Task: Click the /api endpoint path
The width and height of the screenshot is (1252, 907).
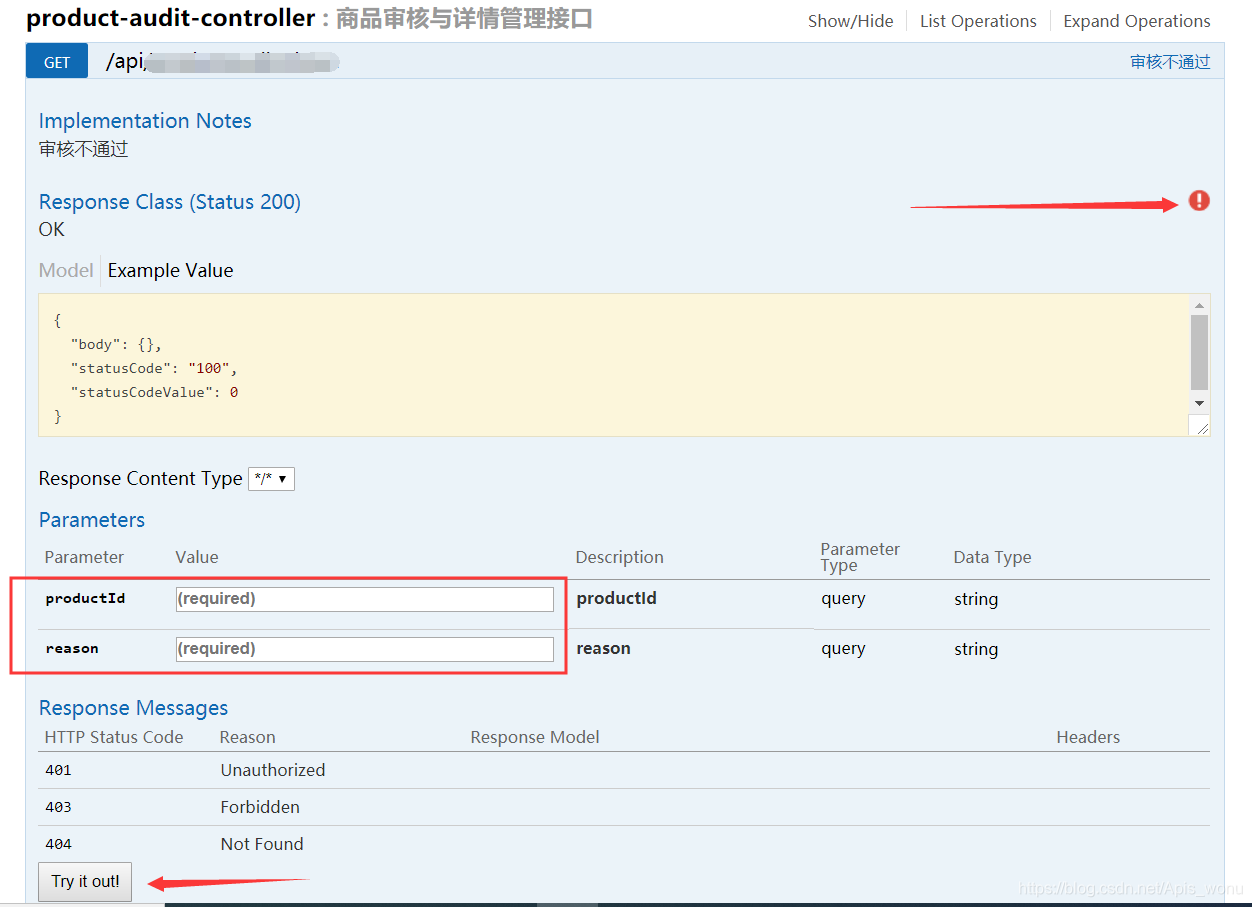Action: [223, 63]
